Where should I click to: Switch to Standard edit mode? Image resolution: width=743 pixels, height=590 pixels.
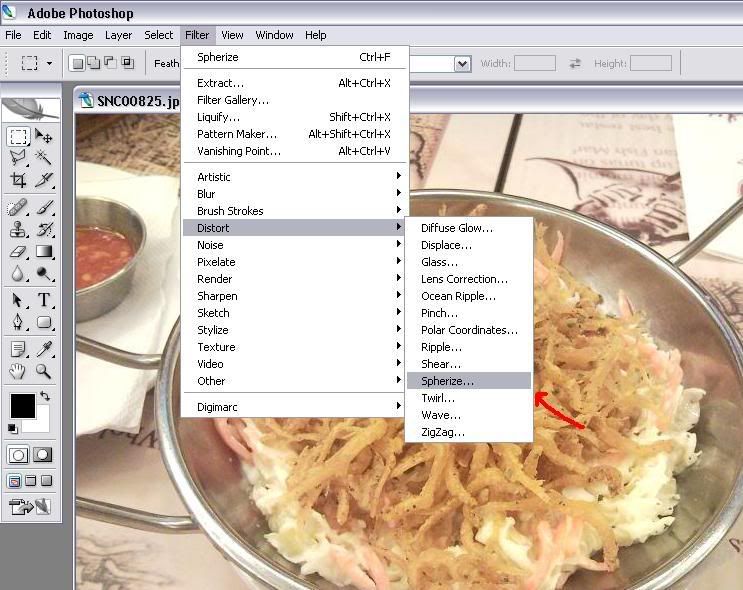tap(18, 455)
